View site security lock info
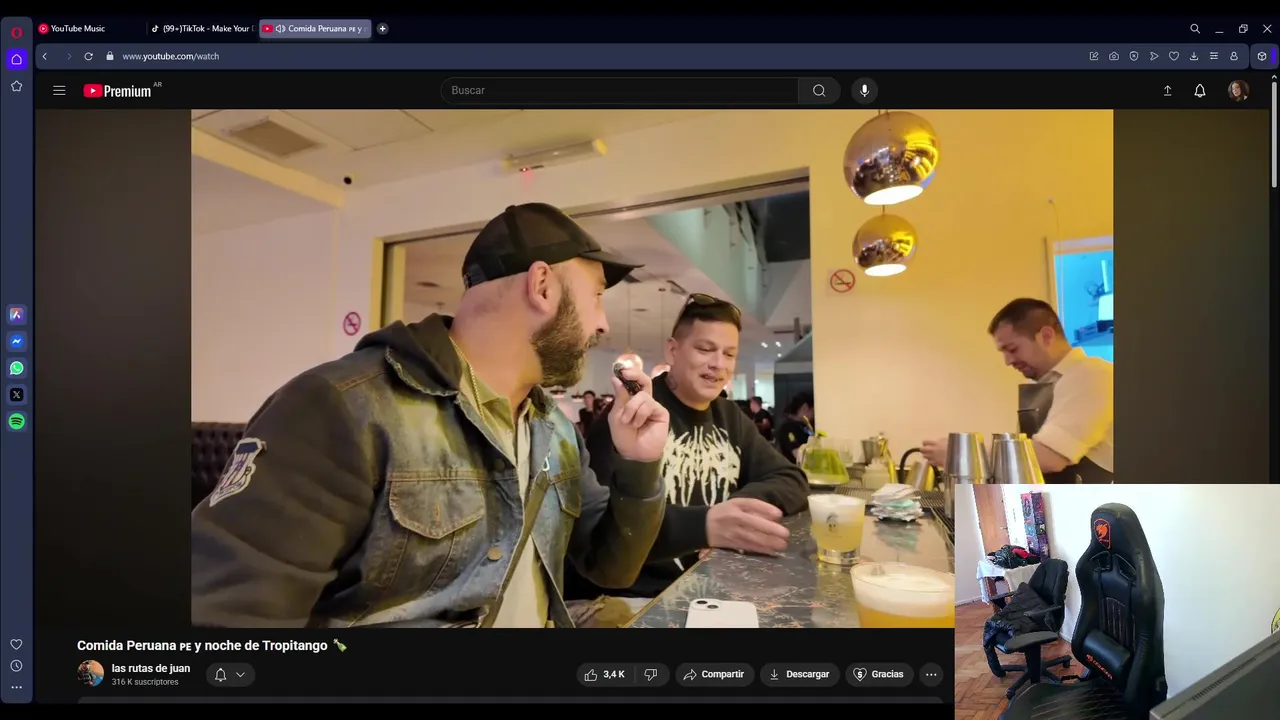The width and height of the screenshot is (1280, 720). point(110,56)
